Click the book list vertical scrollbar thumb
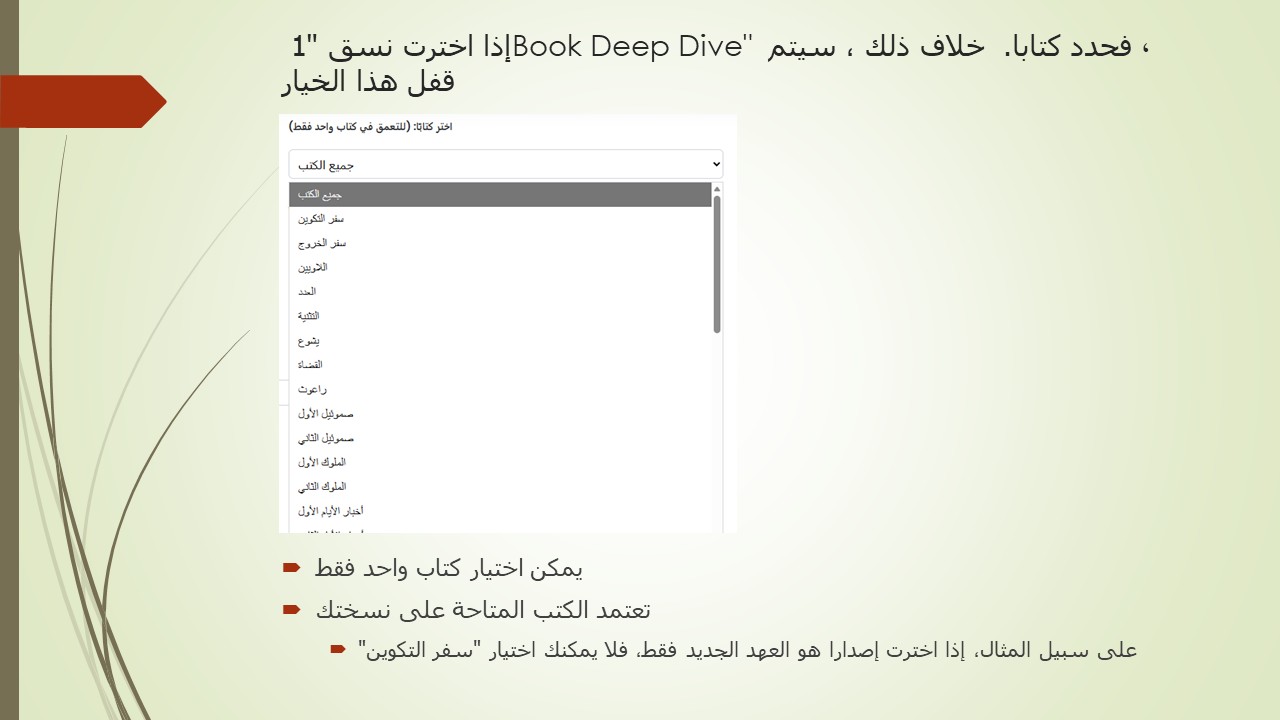Screen dimensions: 1280x720 click(x=717, y=265)
